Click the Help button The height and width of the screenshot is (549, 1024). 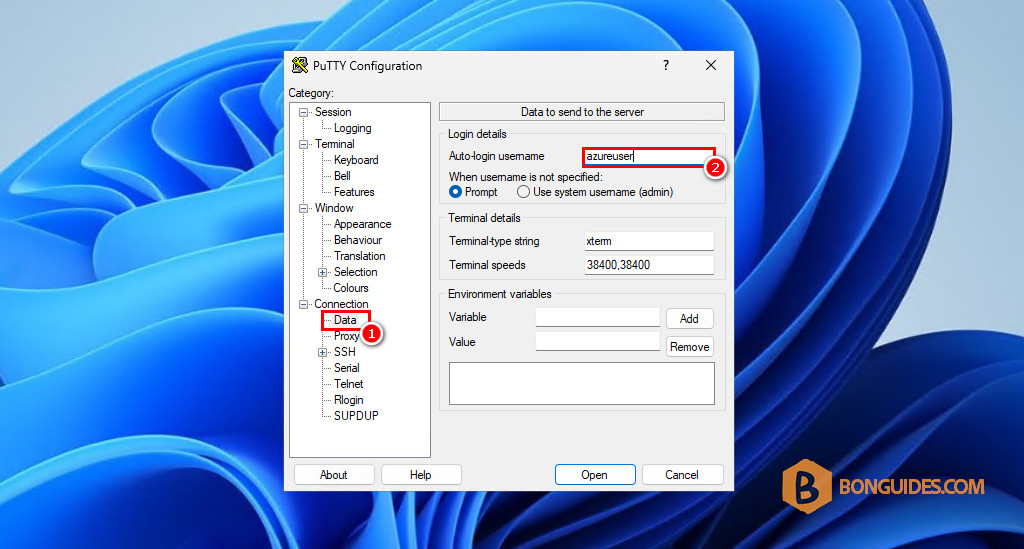point(421,475)
